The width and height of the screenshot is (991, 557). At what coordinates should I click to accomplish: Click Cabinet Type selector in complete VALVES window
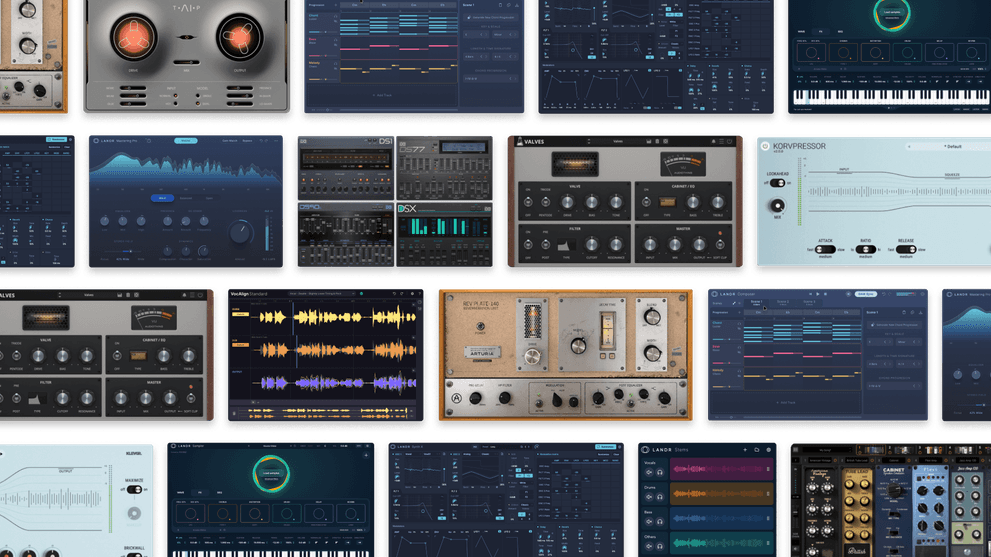[x=667, y=202]
